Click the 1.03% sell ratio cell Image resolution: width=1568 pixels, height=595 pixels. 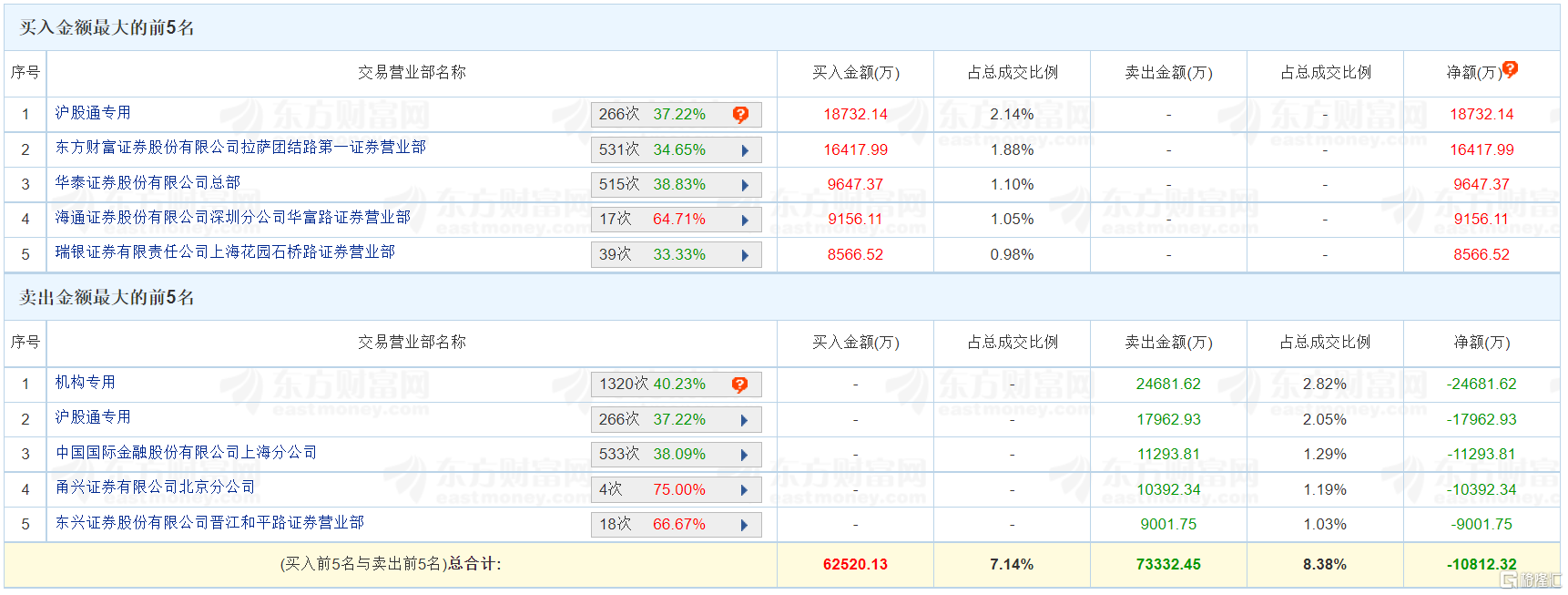(x=1325, y=524)
